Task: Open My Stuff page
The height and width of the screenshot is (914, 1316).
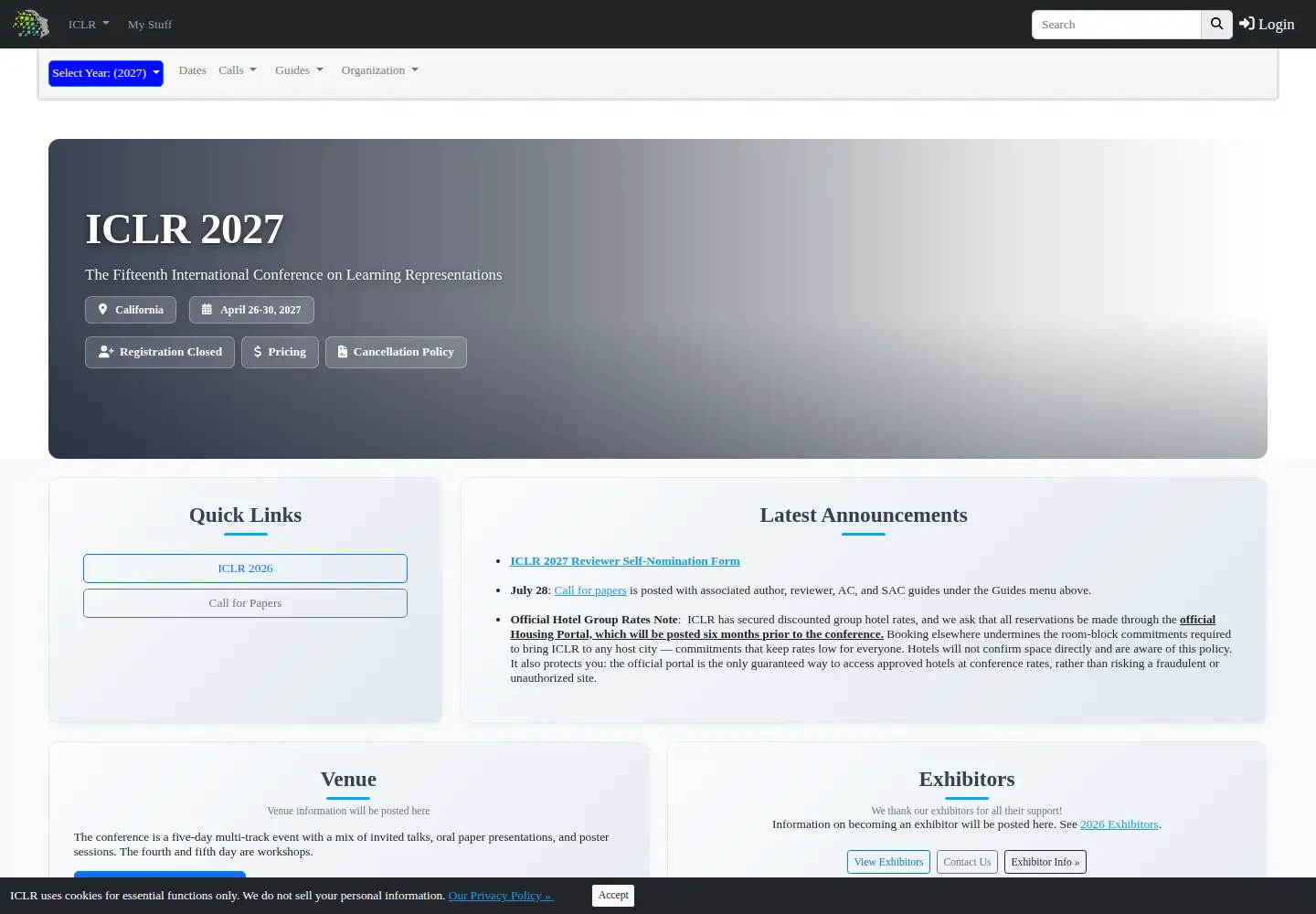Action: (150, 25)
